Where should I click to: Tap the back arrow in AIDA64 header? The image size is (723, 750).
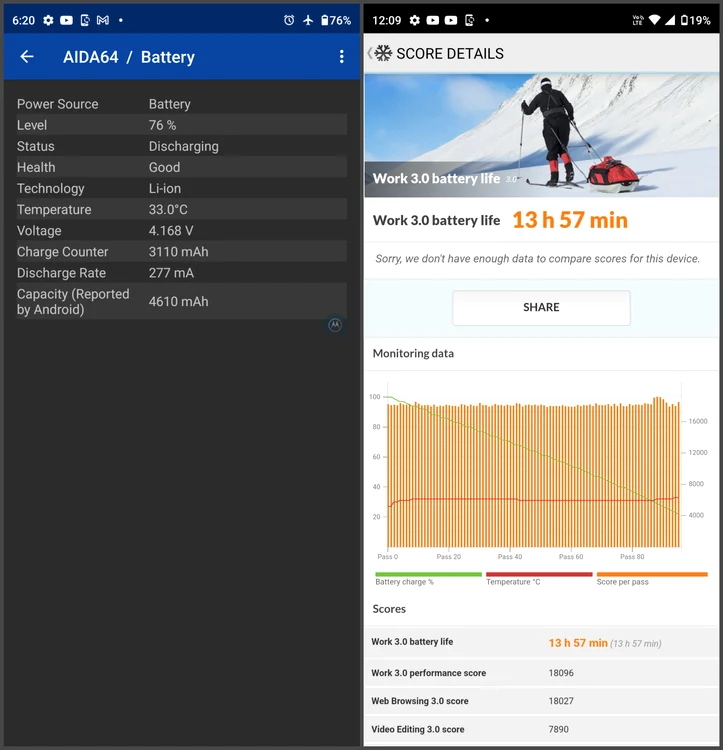click(27, 57)
